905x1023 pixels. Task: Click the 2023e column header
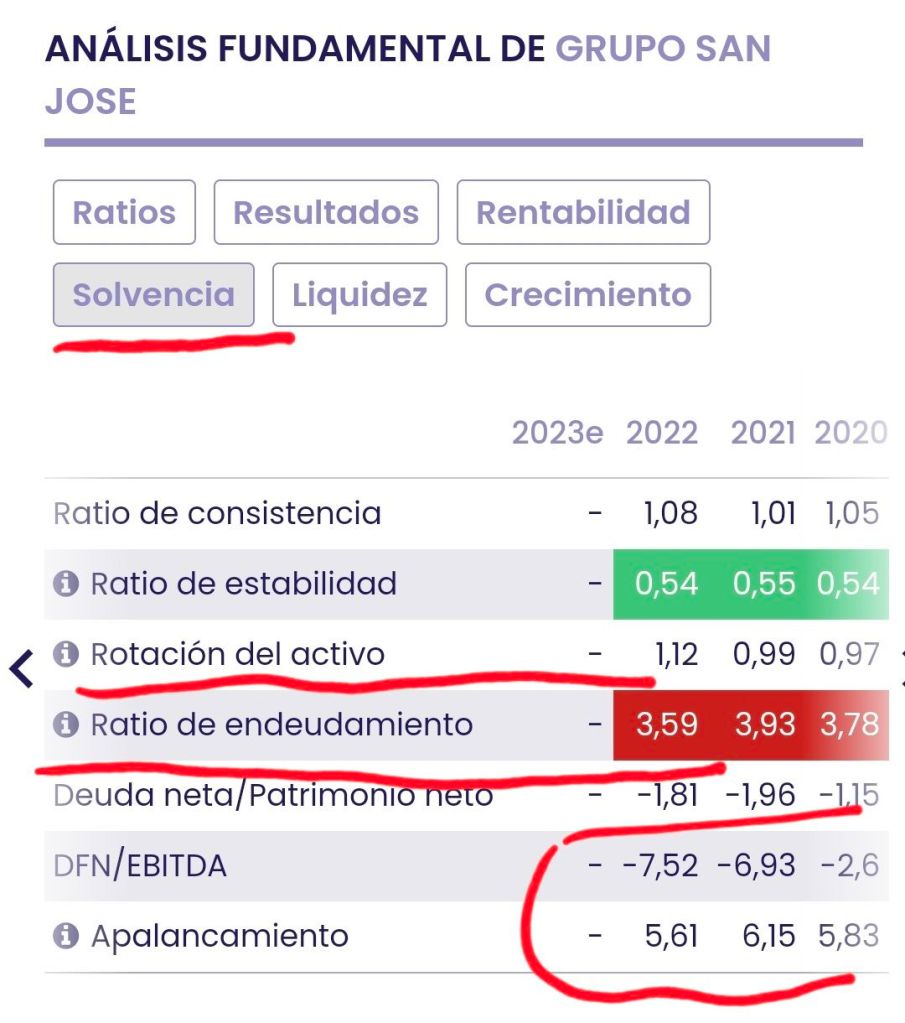tap(557, 433)
